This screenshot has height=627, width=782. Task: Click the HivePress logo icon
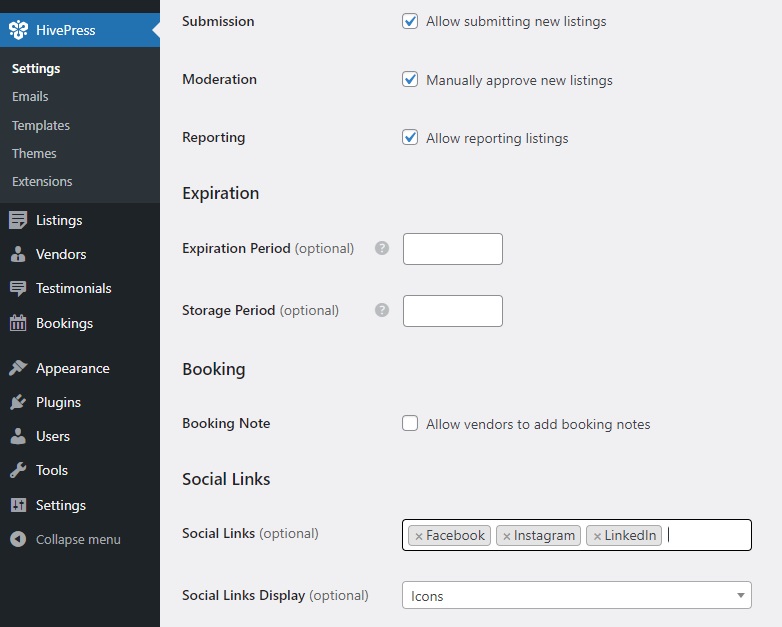(18, 30)
